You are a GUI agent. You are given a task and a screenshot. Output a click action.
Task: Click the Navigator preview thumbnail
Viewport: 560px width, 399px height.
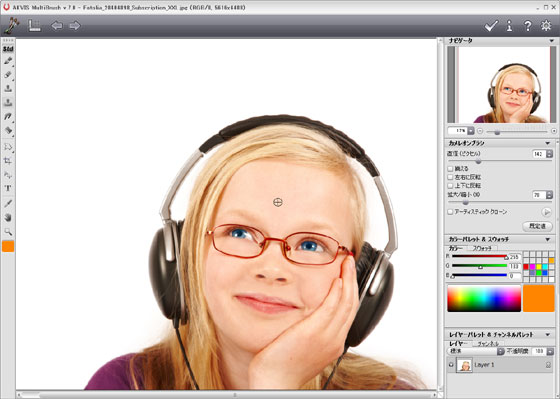click(502, 85)
